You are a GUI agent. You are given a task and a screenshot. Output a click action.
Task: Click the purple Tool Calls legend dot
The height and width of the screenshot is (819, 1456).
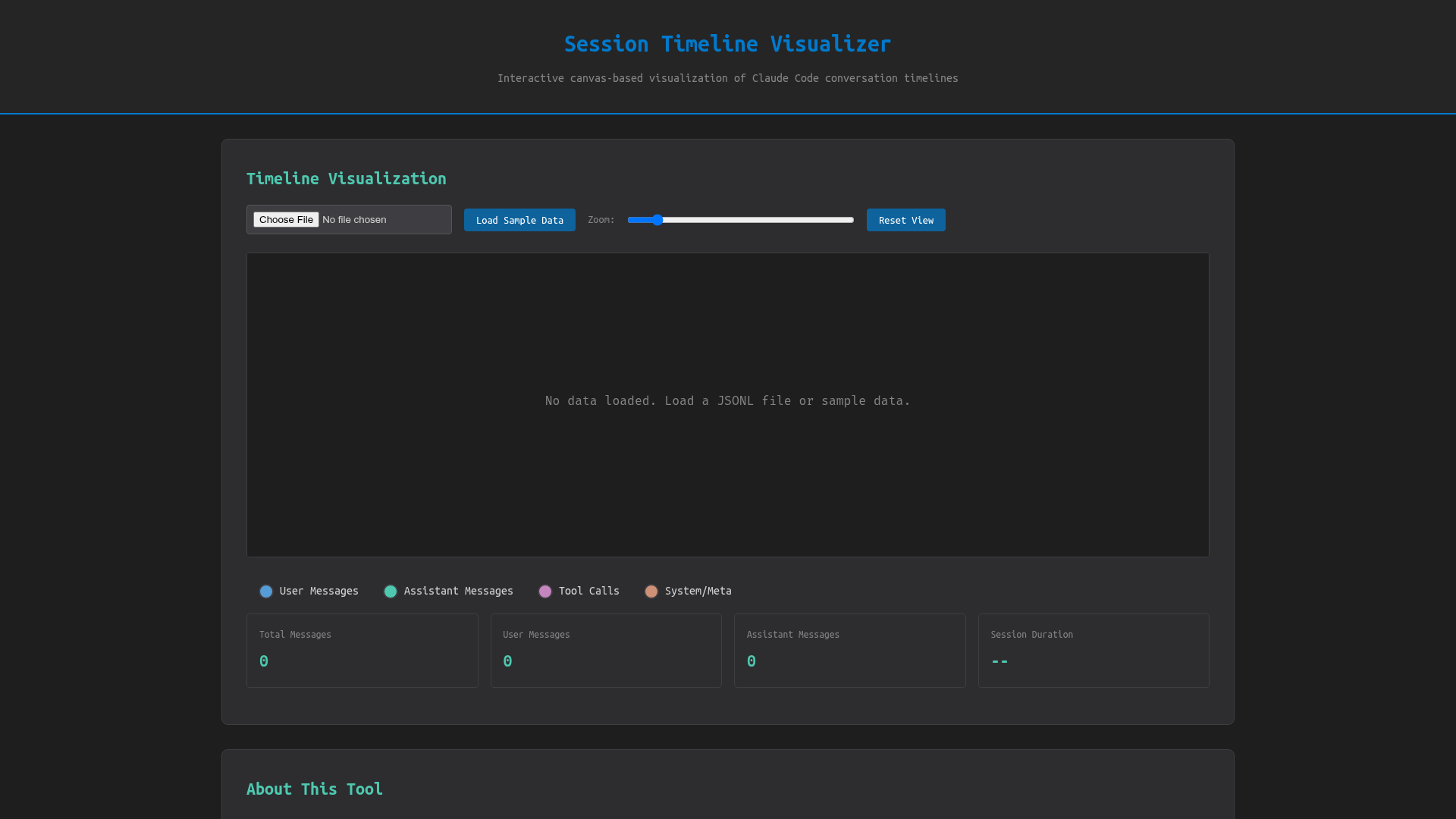545,591
